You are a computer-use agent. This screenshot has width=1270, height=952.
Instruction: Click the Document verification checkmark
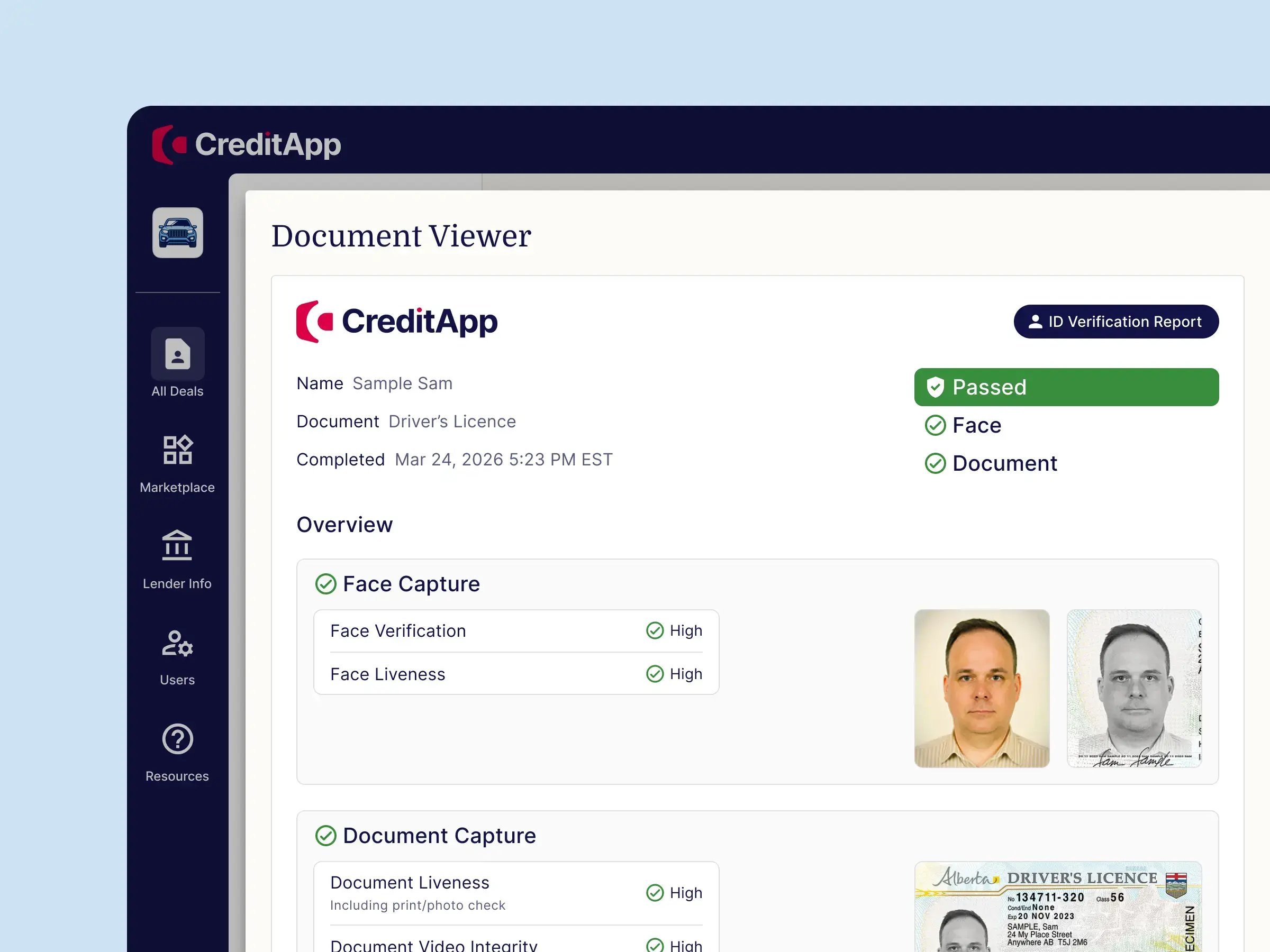pos(936,463)
